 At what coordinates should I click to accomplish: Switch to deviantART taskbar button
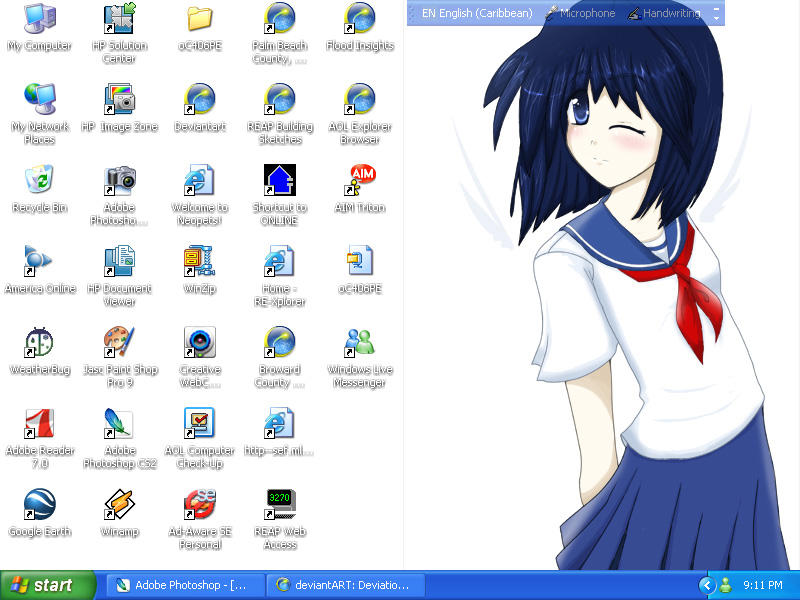(346, 585)
